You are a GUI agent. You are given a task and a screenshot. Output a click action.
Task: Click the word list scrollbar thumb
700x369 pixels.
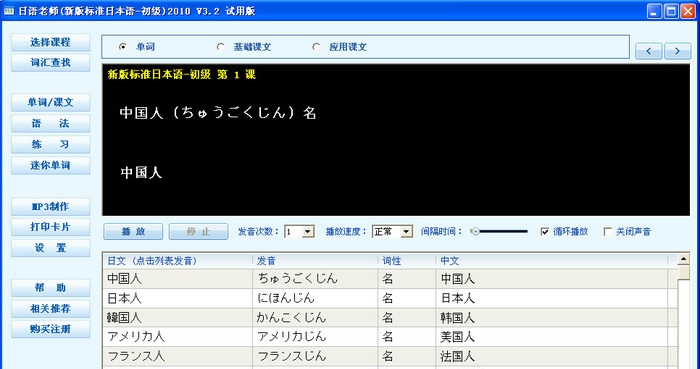pos(683,273)
